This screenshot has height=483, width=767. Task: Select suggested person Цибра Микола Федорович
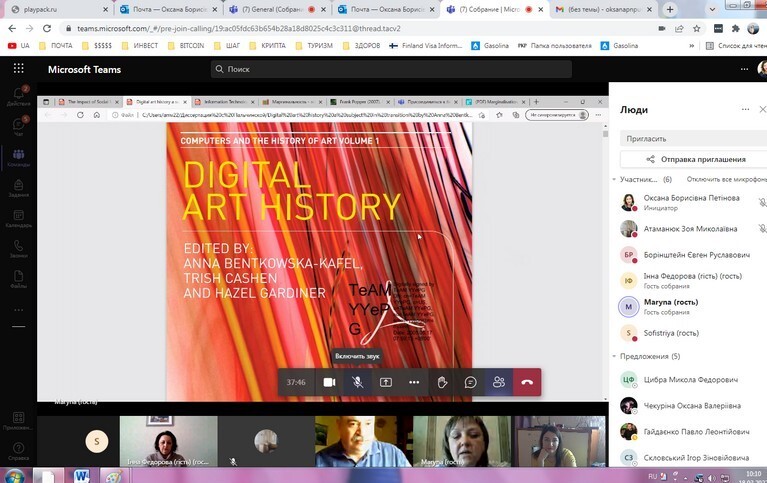pyautogui.click(x=689, y=379)
